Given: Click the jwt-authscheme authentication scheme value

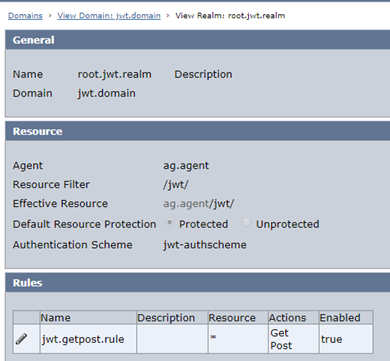Looking at the screenshot, I should coord(205,245).
